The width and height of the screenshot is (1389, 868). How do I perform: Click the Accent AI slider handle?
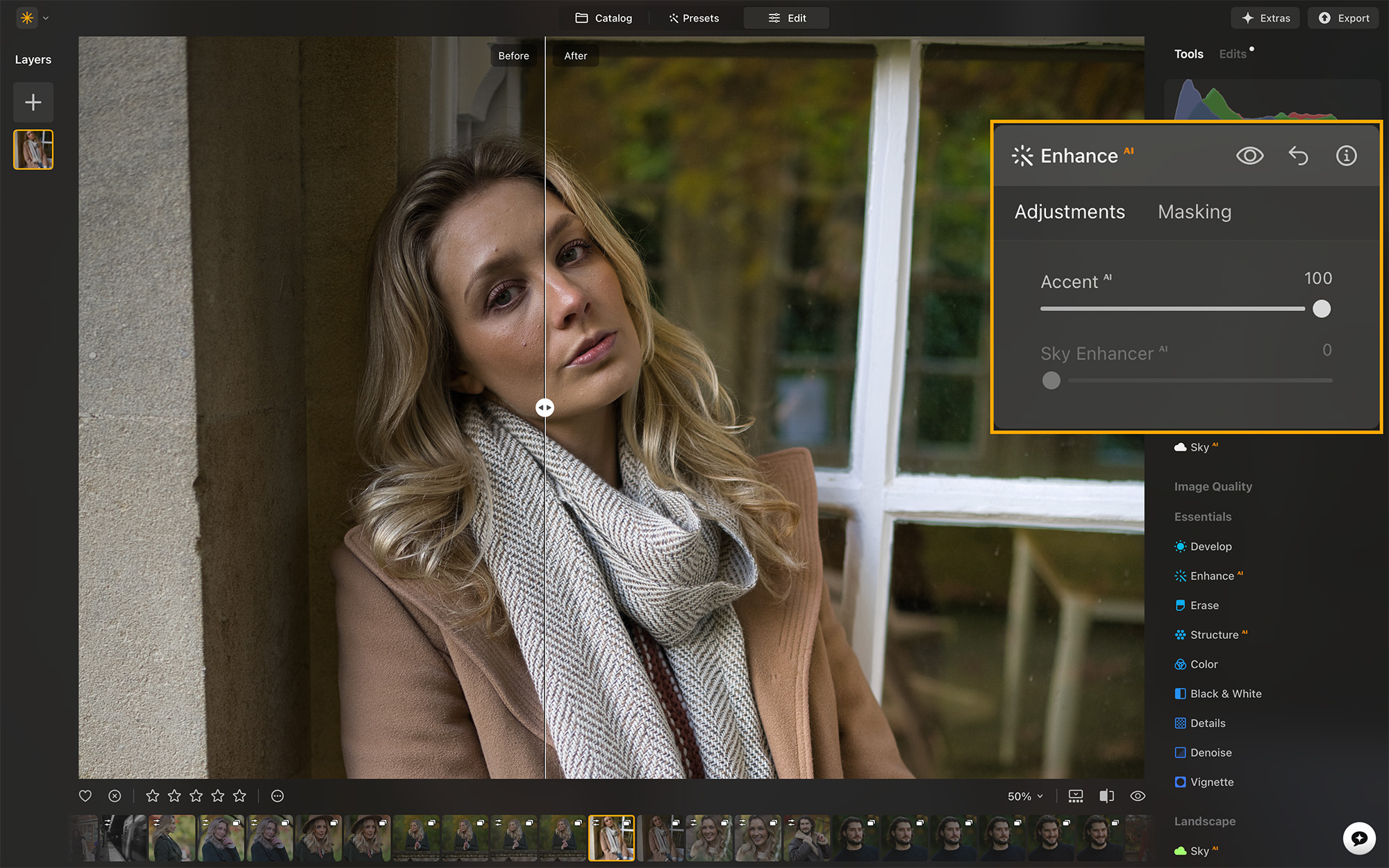coord(1322,309)
